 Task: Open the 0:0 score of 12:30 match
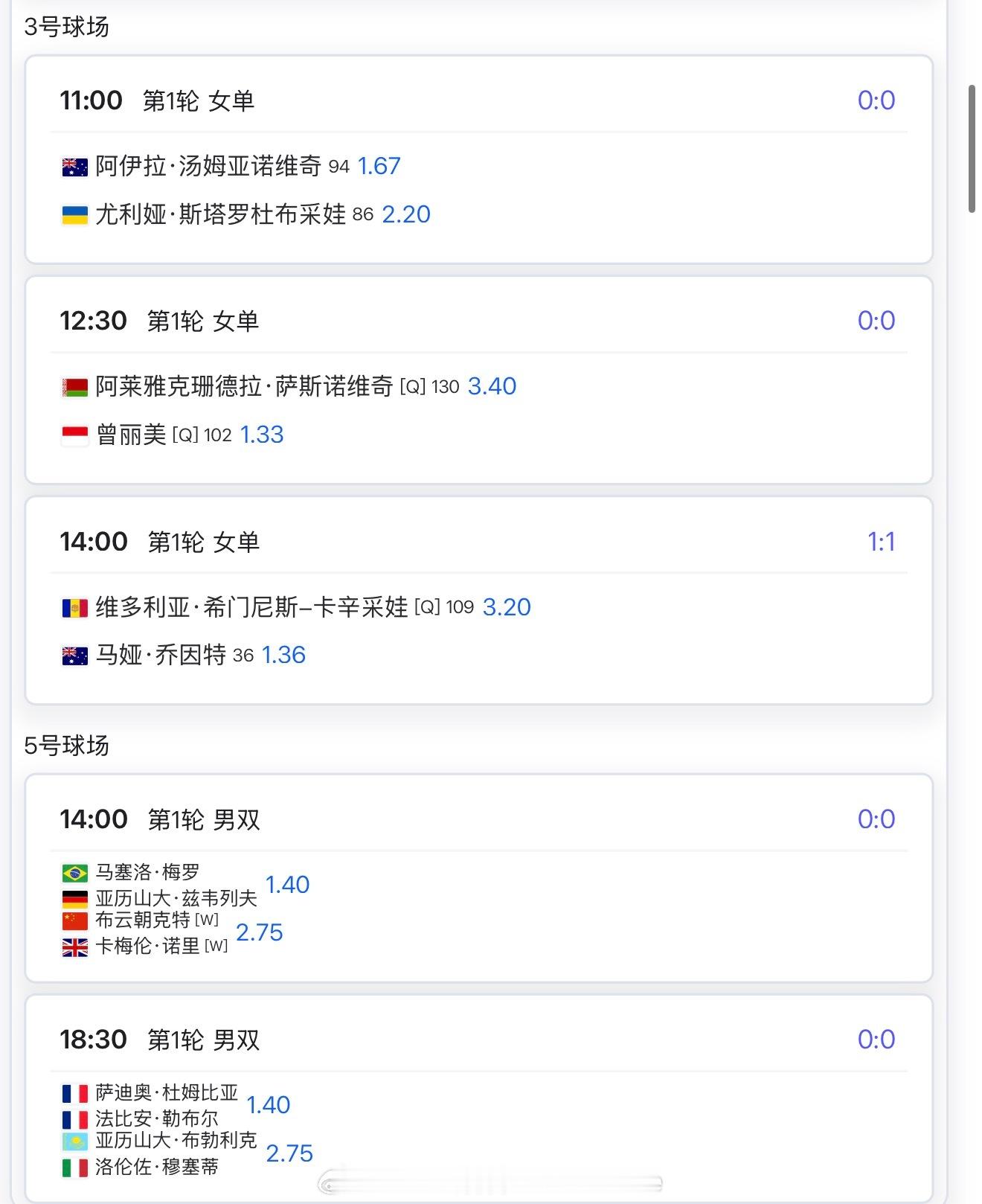click(876, 321)
